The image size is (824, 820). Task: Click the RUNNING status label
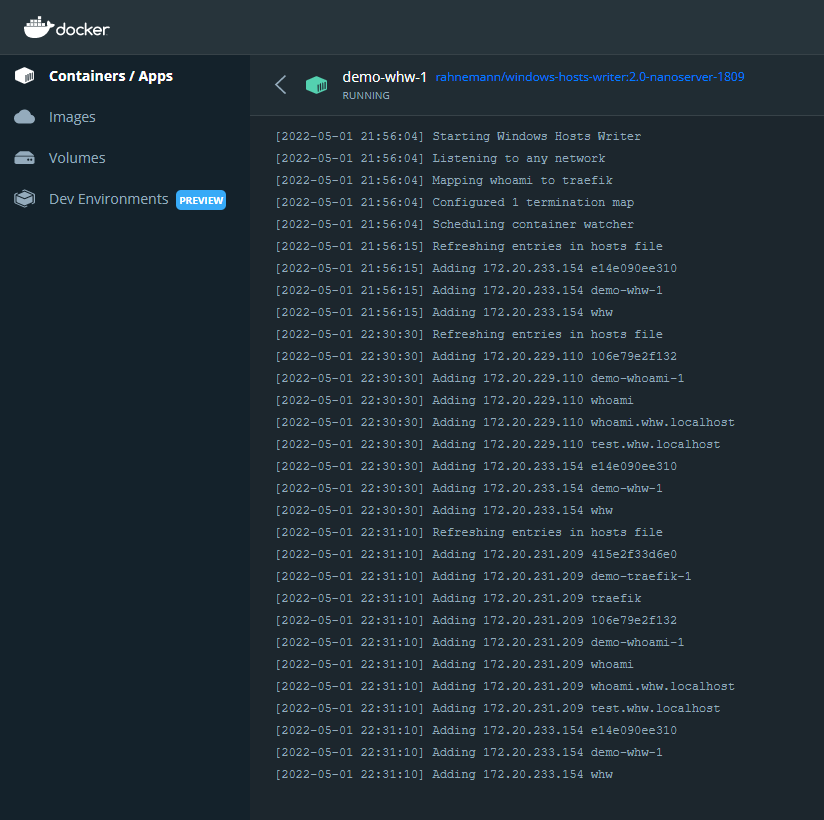[x=366, y=96]
